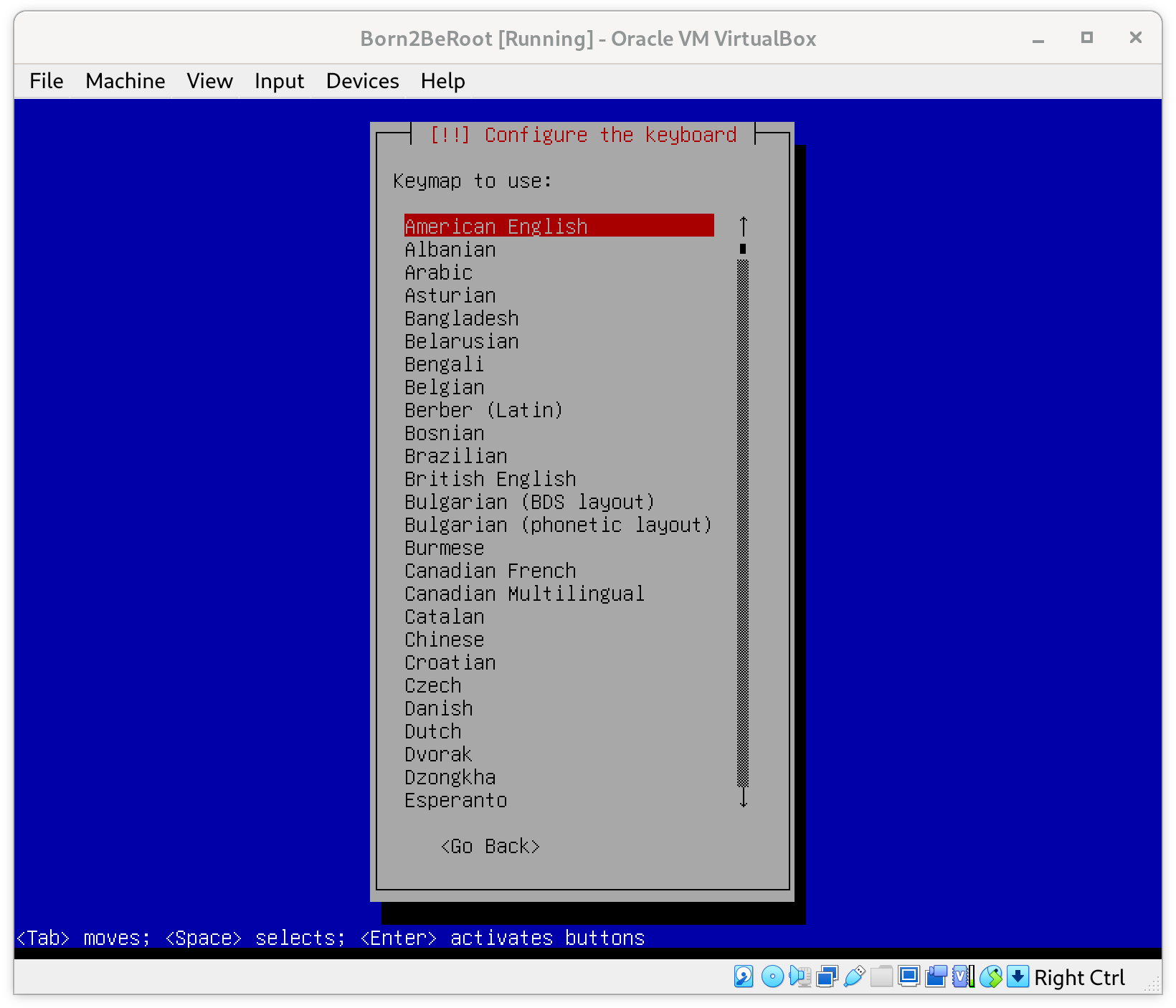Open the View menu

click(x=210, y=81)
